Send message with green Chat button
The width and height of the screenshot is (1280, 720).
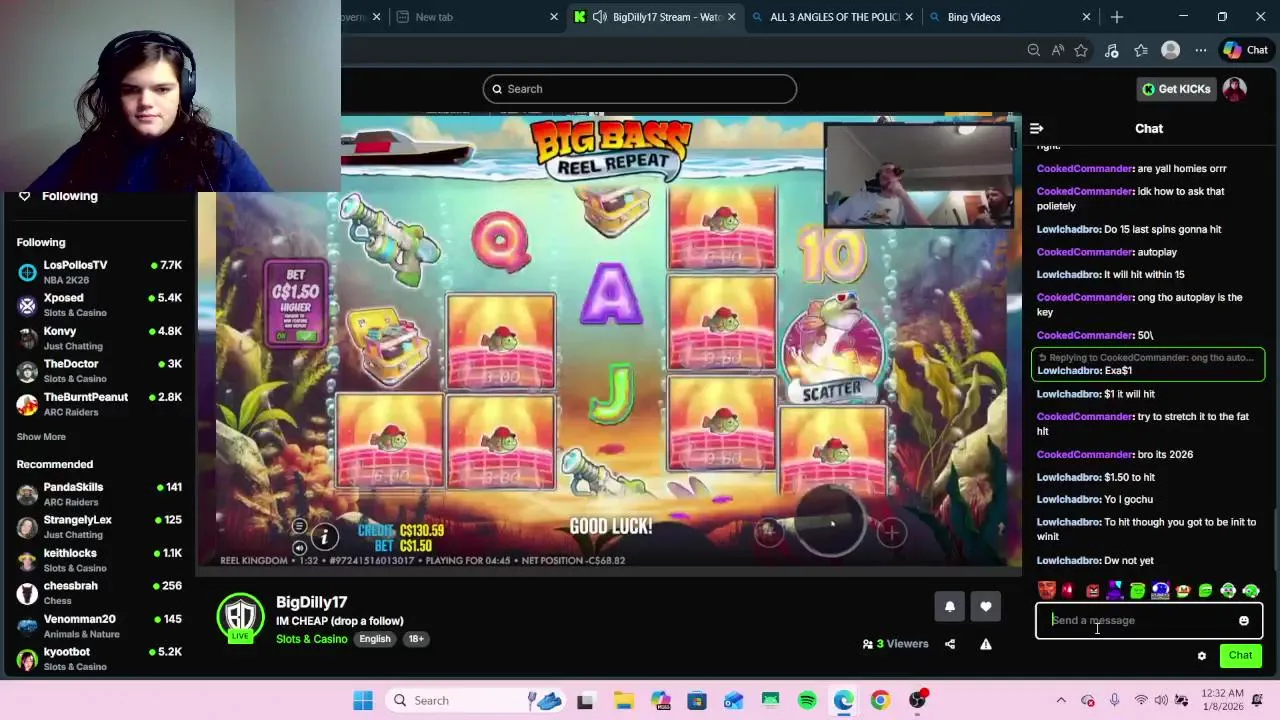[1241, 656]
